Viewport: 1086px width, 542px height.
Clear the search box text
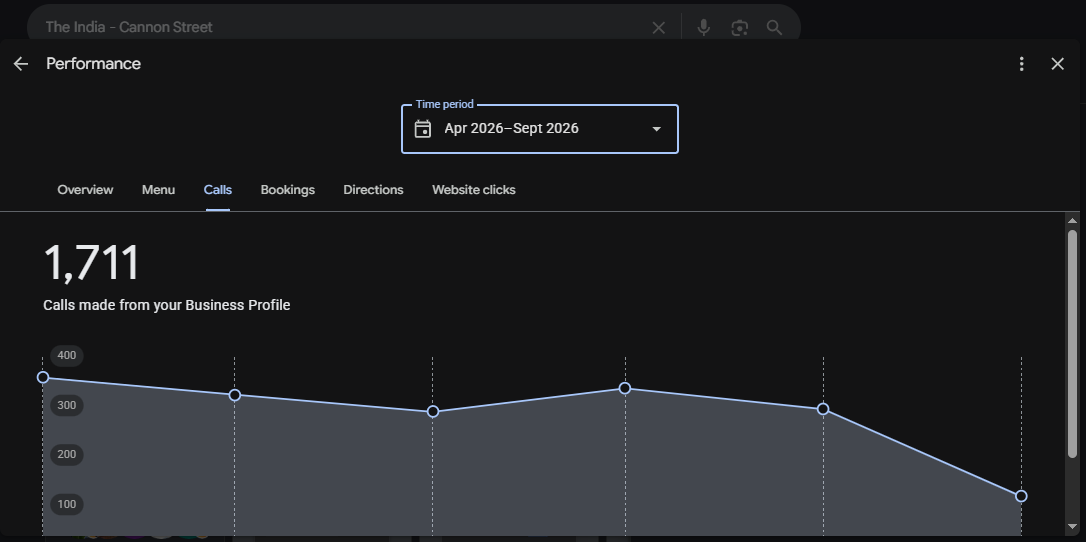[x=659, y=28]
